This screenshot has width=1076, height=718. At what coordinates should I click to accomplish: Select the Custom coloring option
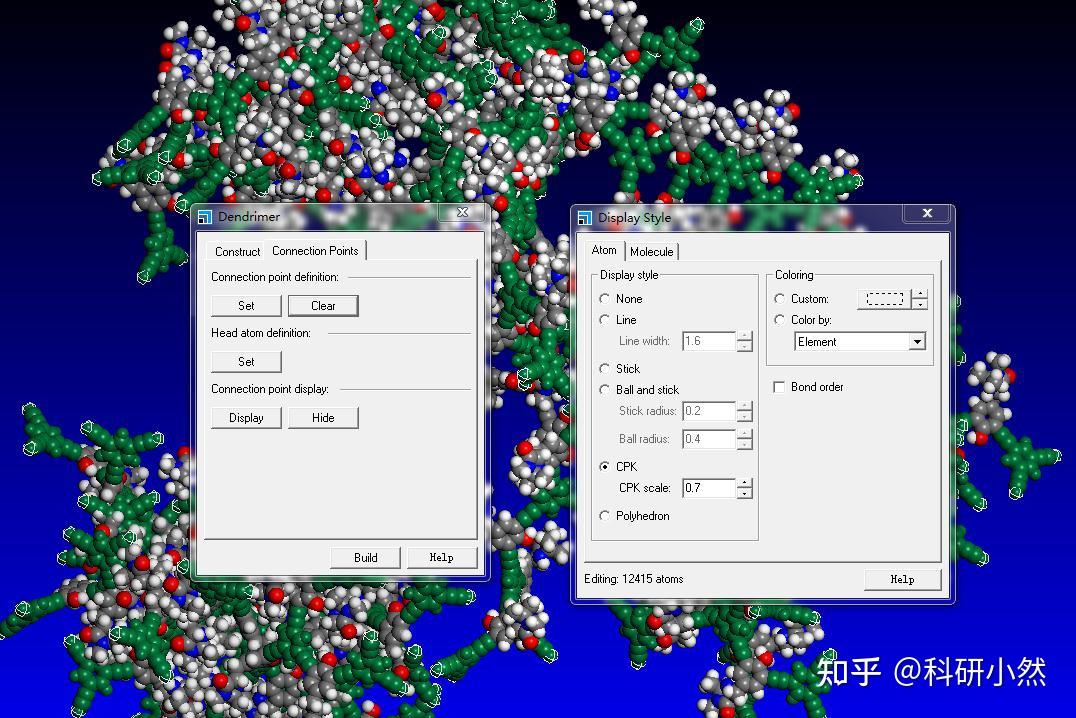(x=780, y=298)
